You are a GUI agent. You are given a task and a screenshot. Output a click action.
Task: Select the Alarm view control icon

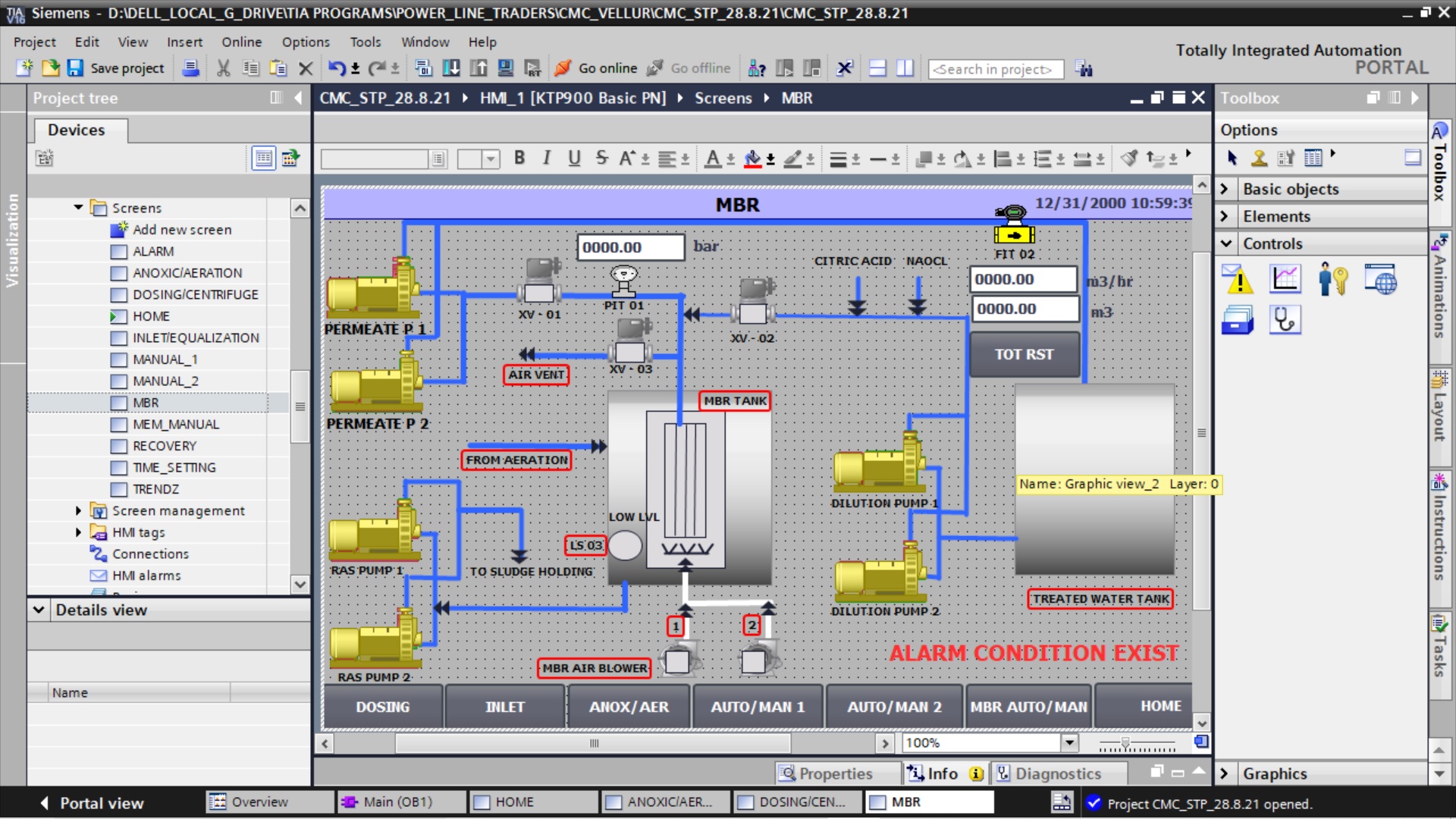1237,280
